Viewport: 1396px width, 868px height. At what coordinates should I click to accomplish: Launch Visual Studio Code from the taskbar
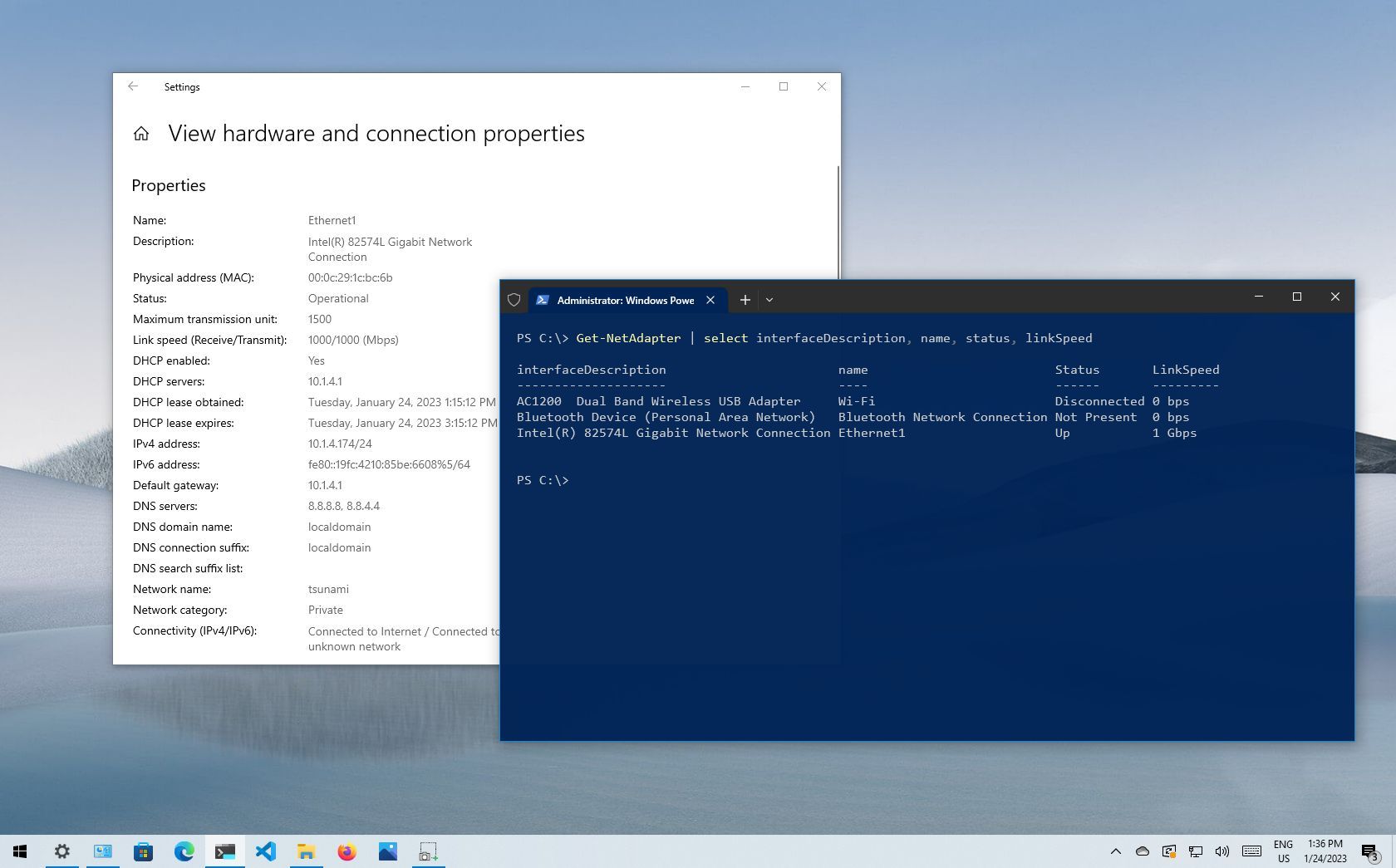[x=266, y=851]
